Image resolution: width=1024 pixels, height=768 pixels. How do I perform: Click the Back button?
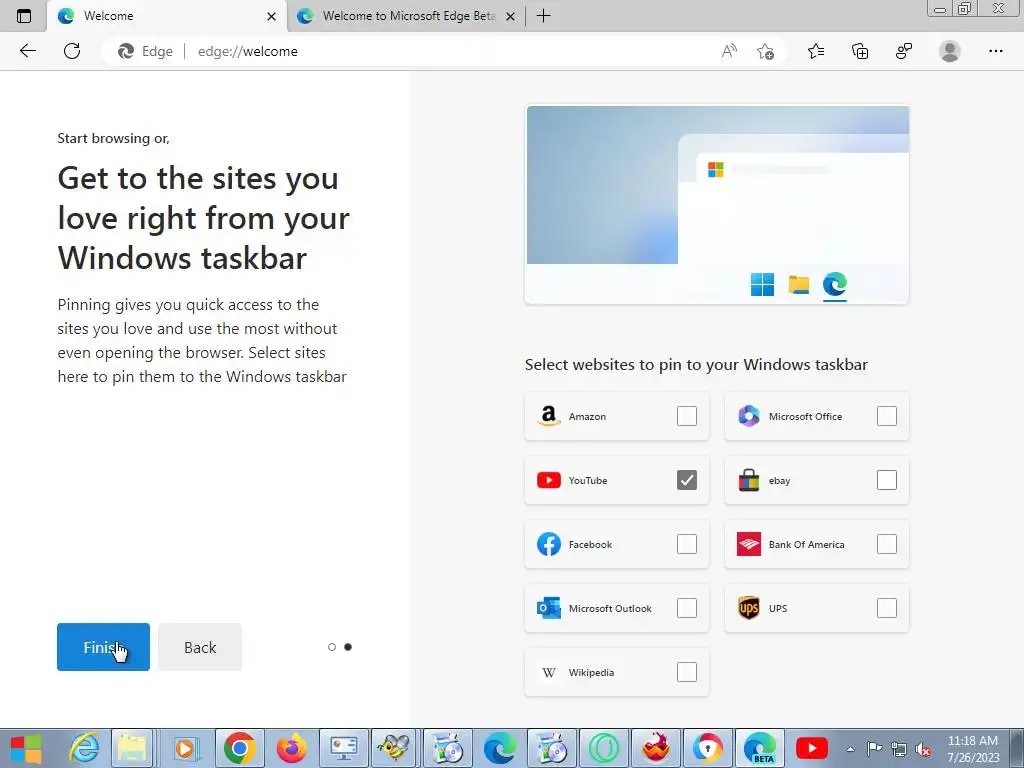200,647
